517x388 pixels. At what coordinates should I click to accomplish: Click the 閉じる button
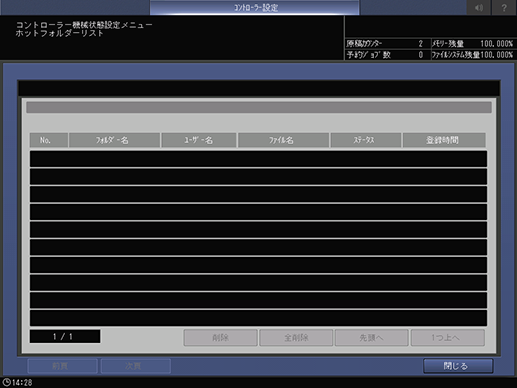(x=458, y=366)
